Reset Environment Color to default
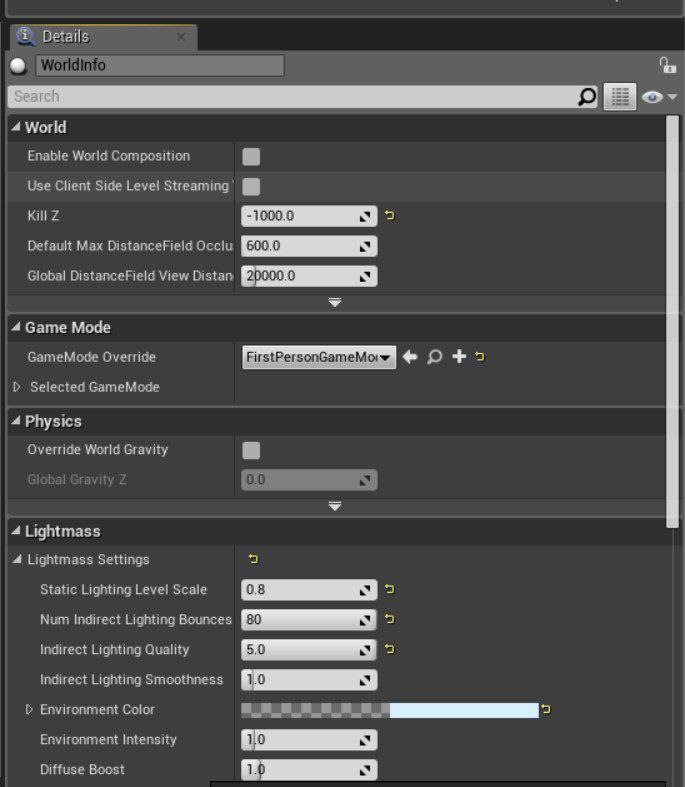685x787 pixels. pos(546,709)
